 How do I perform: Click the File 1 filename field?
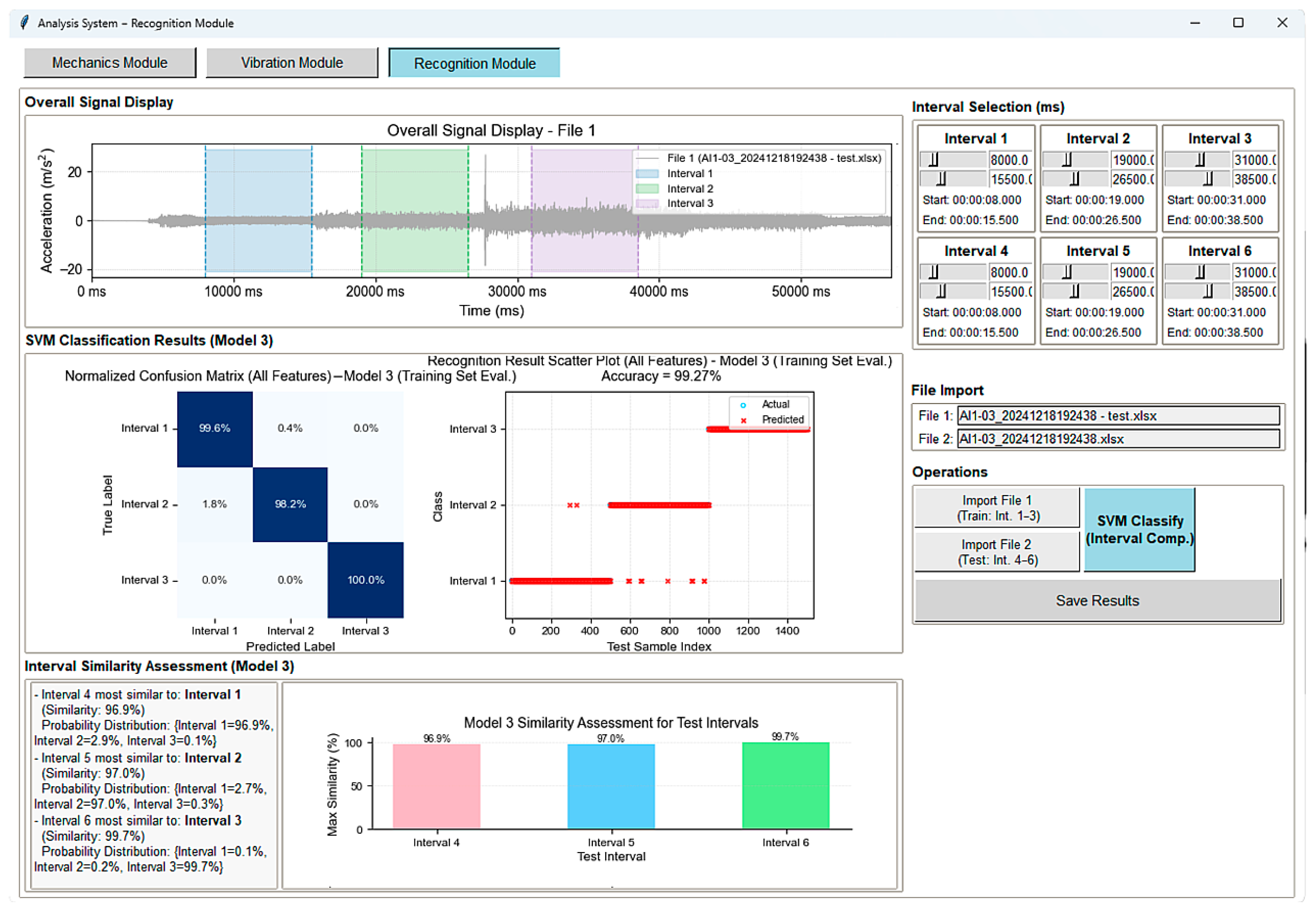[1118, 416]
